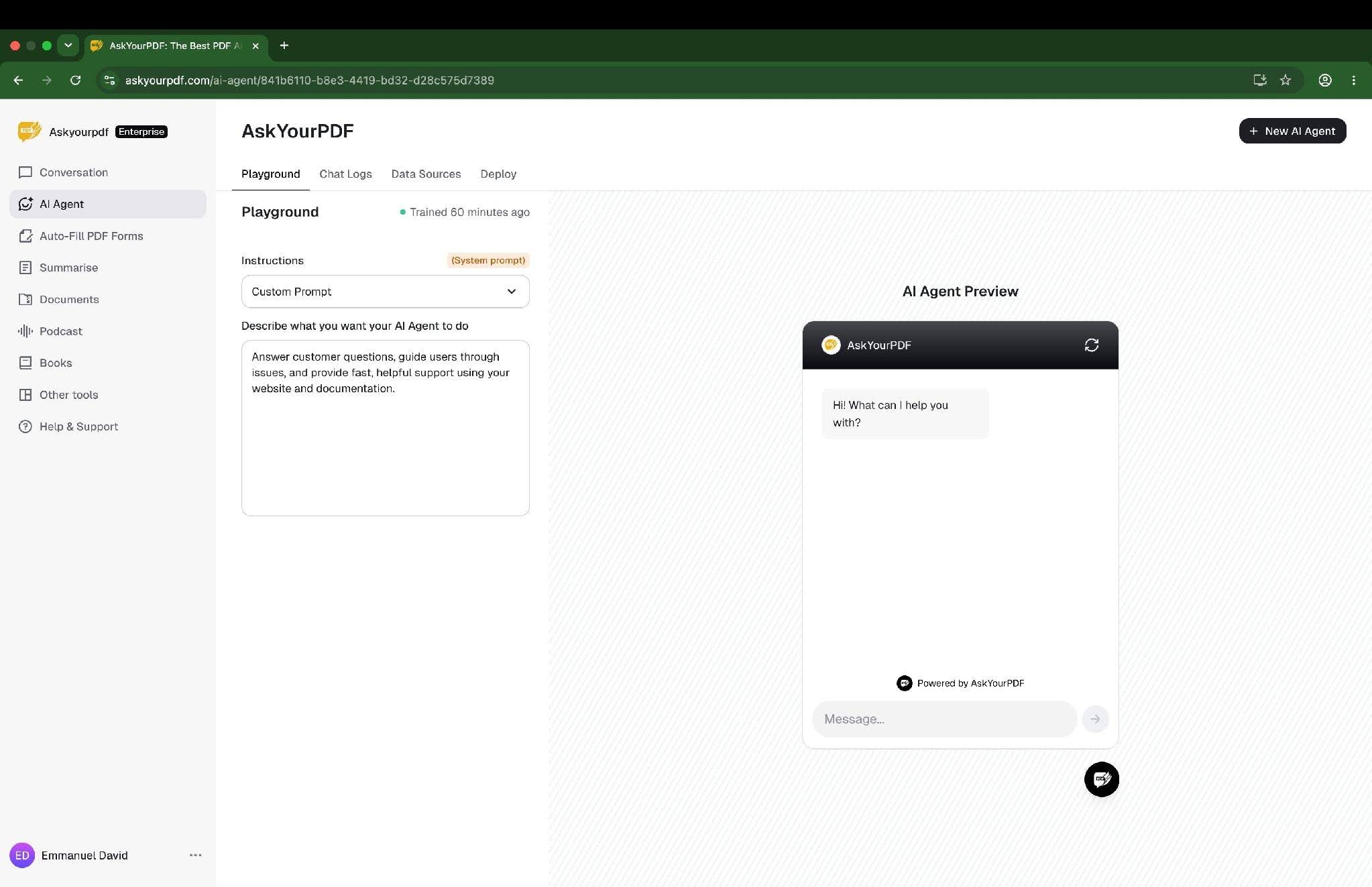1372x887 pixels.
Task: Click the New AI Agent button
Action: point(1292,131)
